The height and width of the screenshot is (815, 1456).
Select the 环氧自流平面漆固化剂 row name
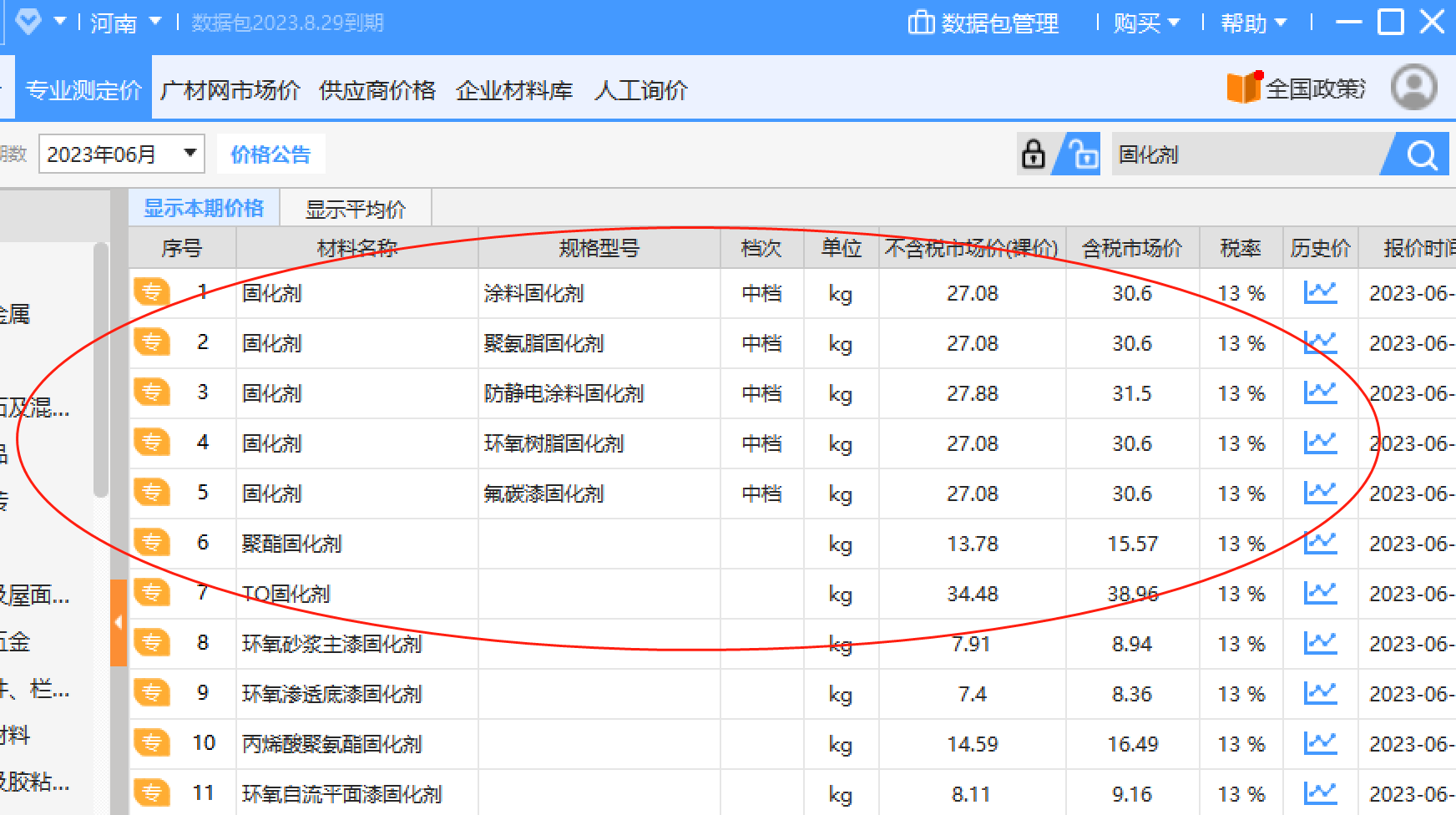[341, 794]
